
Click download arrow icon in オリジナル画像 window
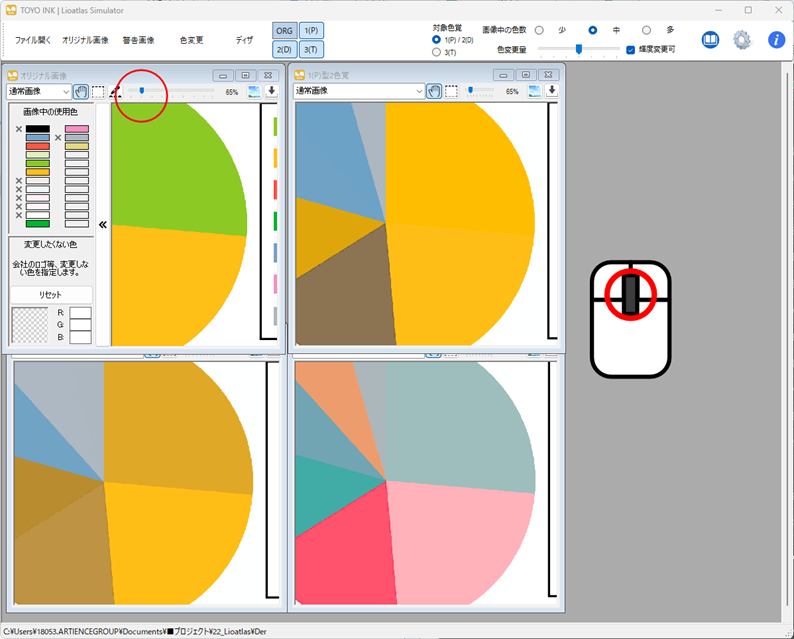[271, 91]
